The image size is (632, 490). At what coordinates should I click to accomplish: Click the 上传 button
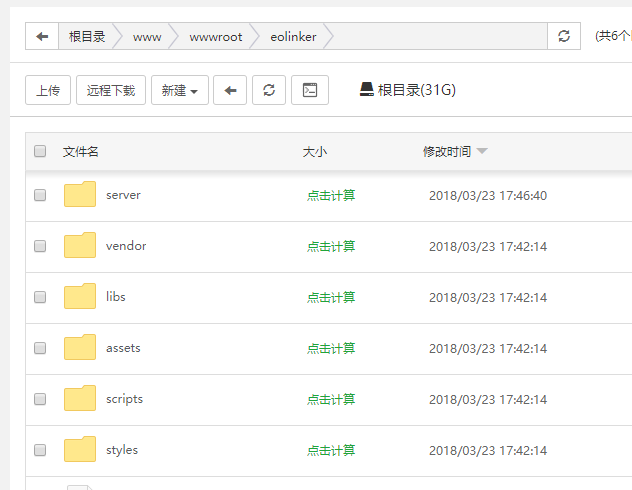click(x=48, y=90)
